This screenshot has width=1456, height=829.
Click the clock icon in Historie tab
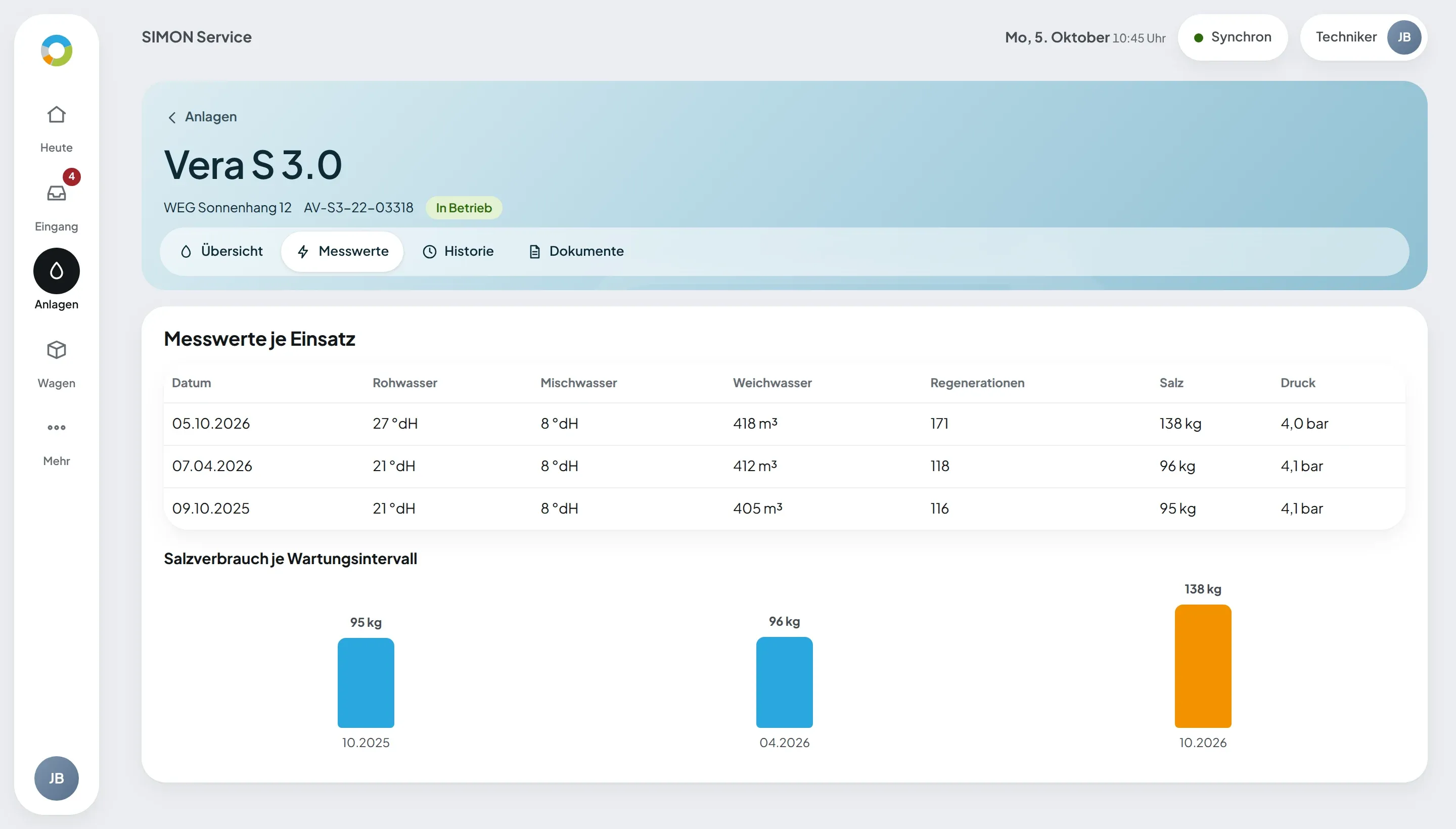tap(429, 252)
